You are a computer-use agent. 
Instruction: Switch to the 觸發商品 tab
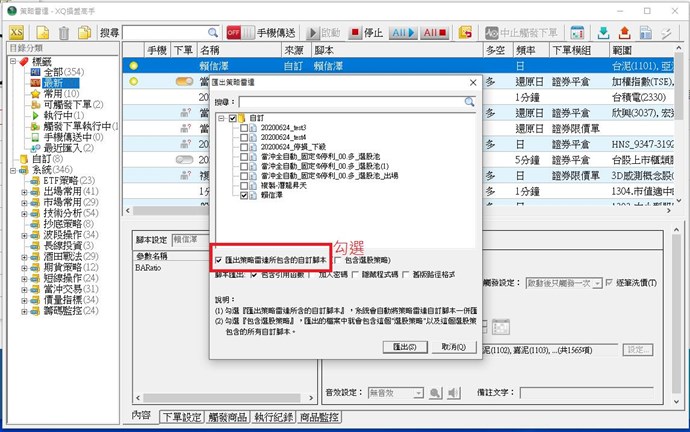pyautogui.click(x=228, y=417)
